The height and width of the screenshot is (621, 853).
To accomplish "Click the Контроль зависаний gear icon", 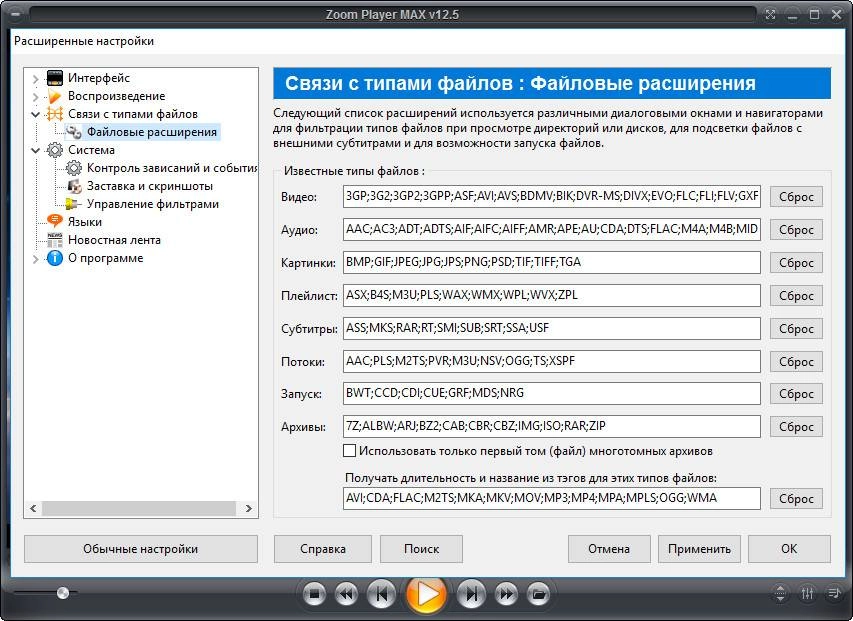I will click(73, 167).
